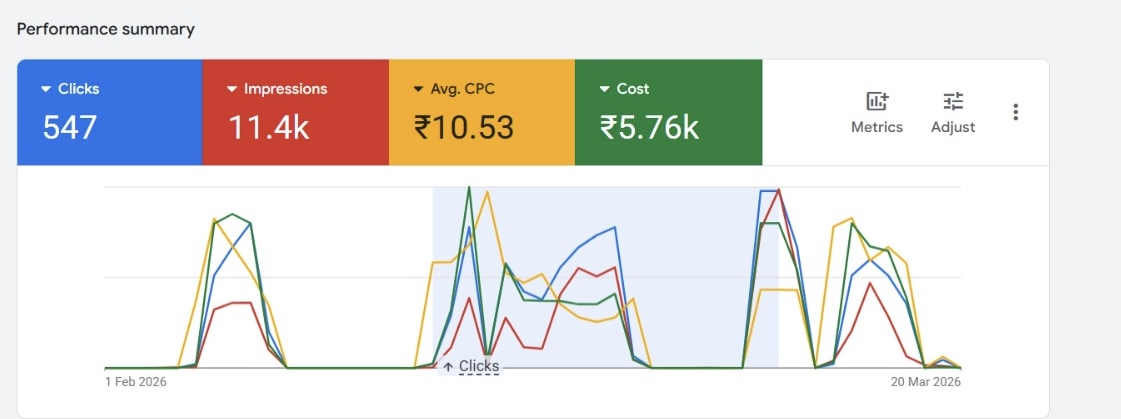The height and width of the screenshot is (419, 1121).
Task: Click the dashed Clicks label on the chart
Action: 479,367
